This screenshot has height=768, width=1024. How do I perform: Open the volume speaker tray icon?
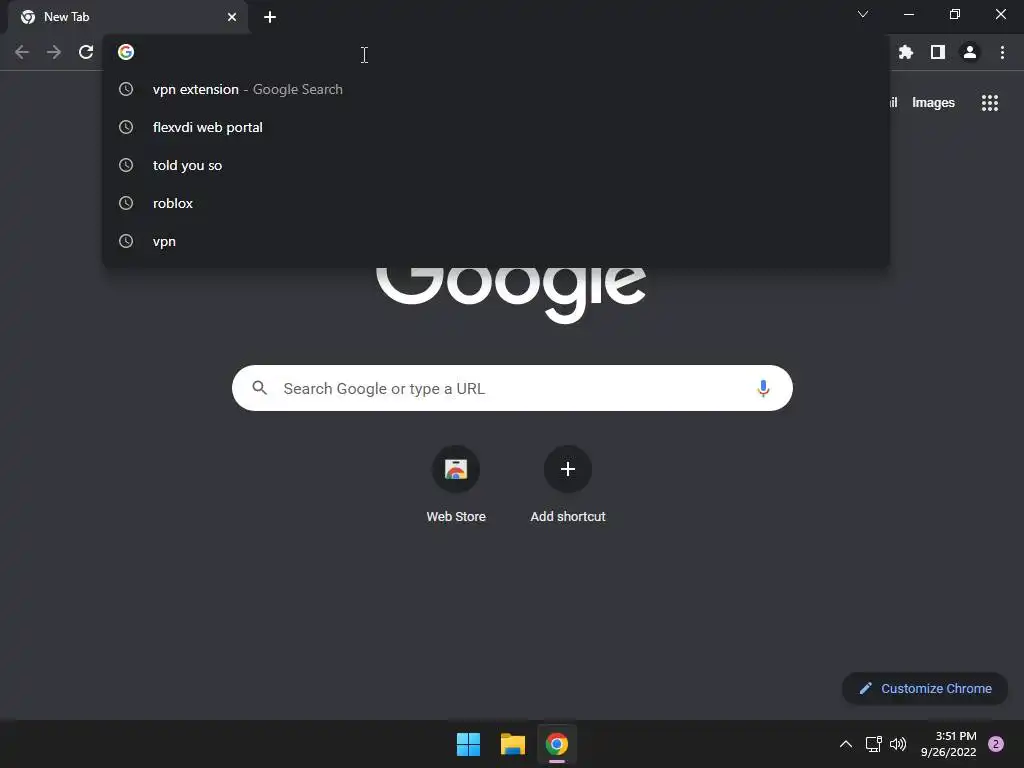click(899, 744)
